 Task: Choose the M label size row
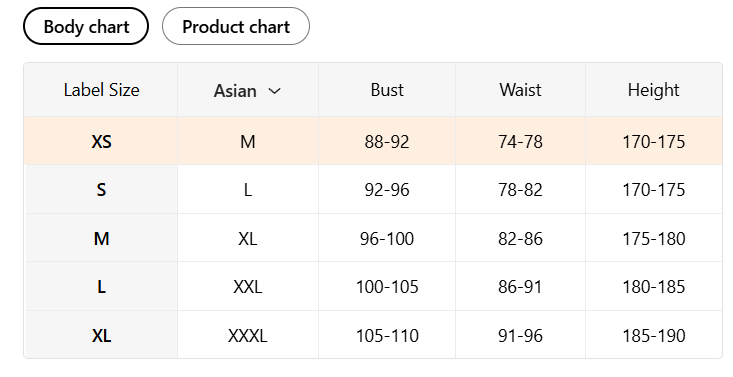click(101, 239)
